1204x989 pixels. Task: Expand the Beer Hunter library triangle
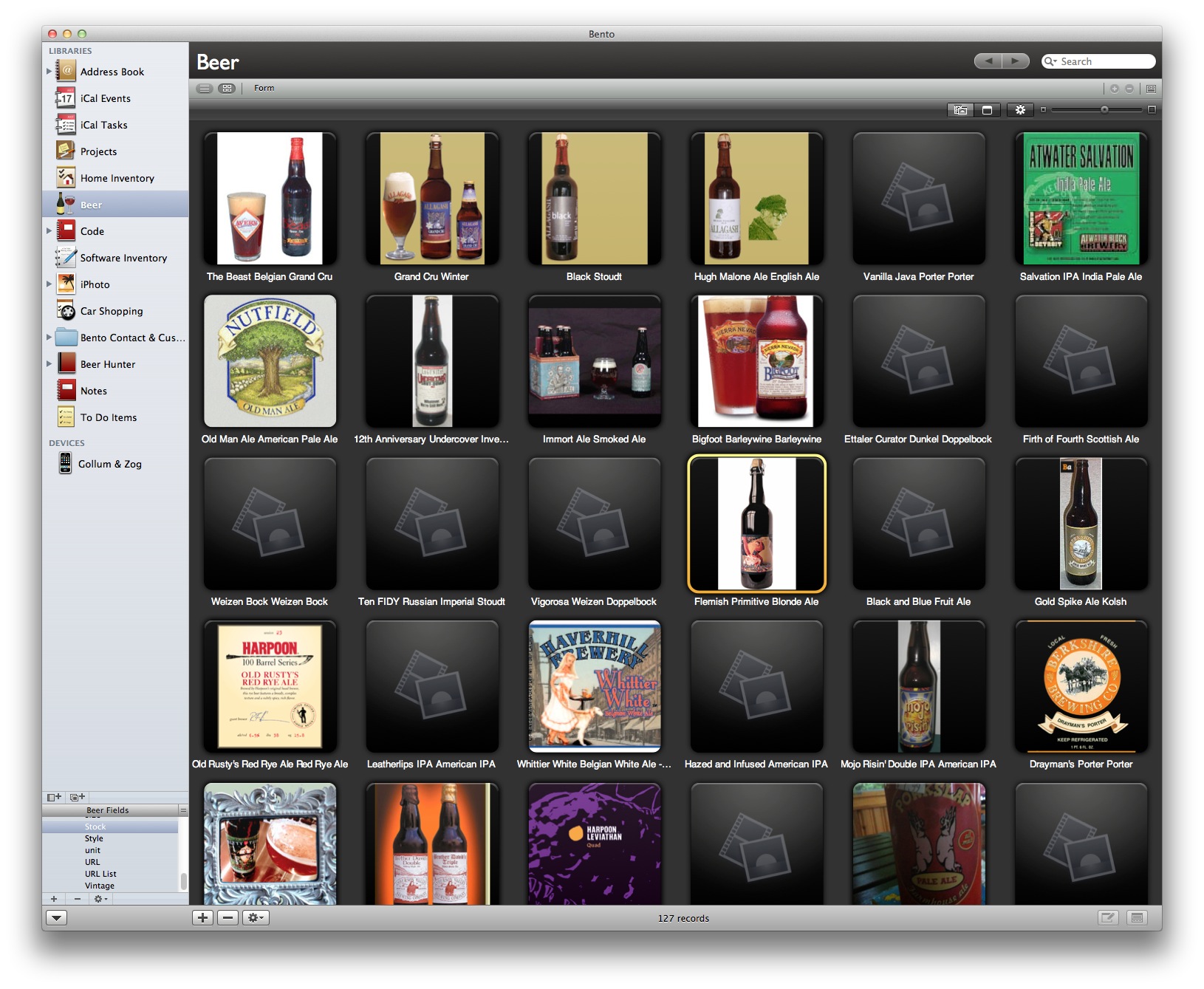49,363
